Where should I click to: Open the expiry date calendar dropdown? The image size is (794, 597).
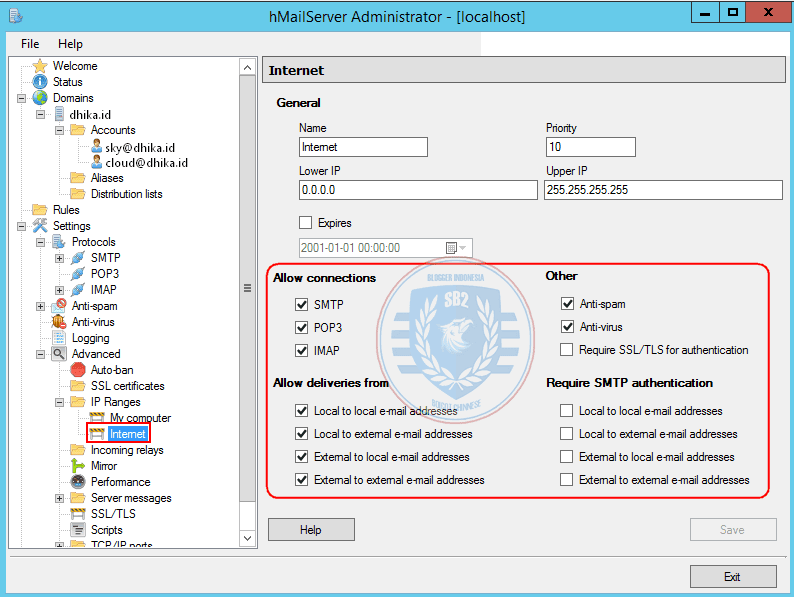[456, 248]
